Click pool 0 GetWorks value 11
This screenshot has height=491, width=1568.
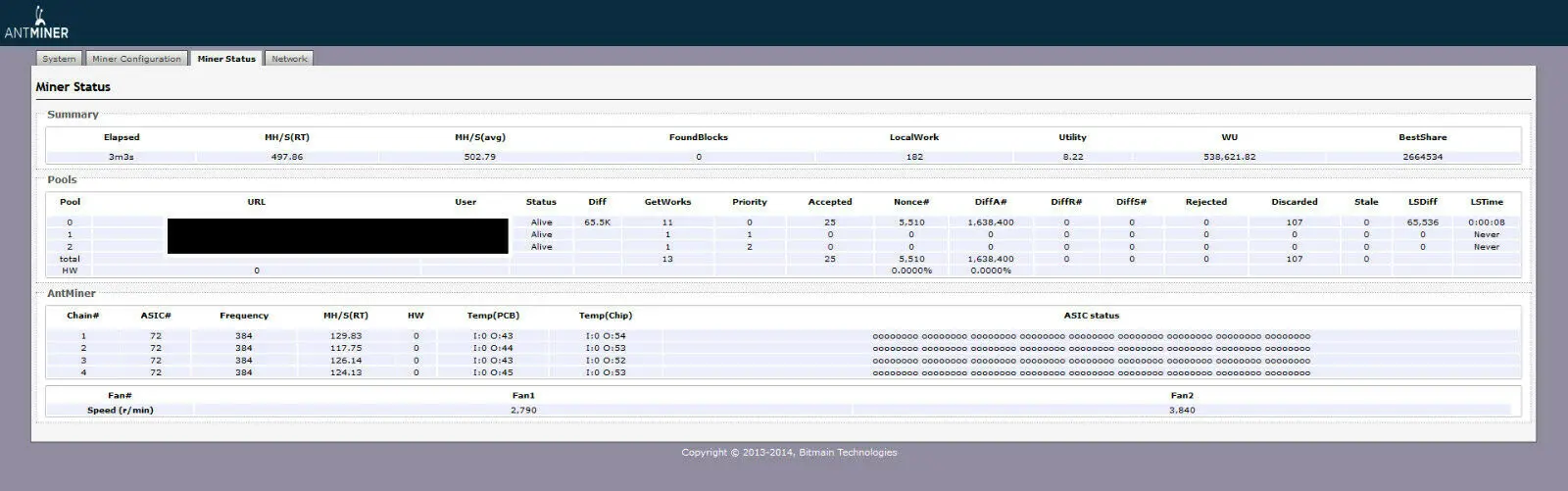click(x=667, y=222)
